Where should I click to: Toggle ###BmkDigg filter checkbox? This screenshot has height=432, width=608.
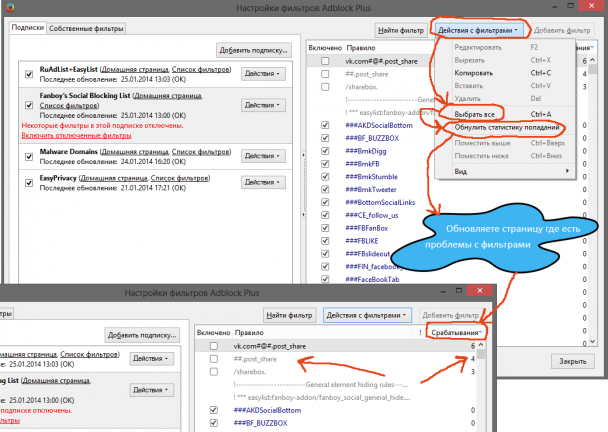(325, 151)
